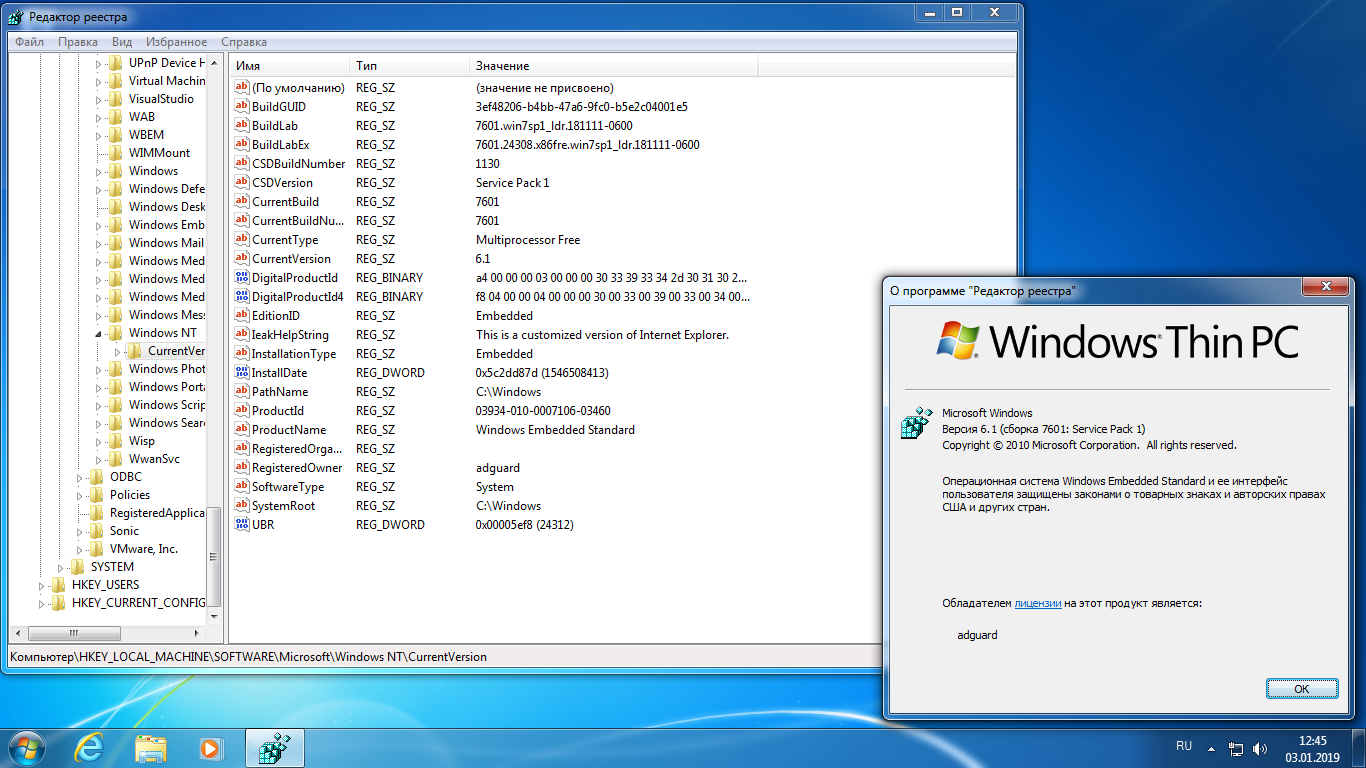
Task: Expand the Policies tree node
Action: (x=80, y=495)
